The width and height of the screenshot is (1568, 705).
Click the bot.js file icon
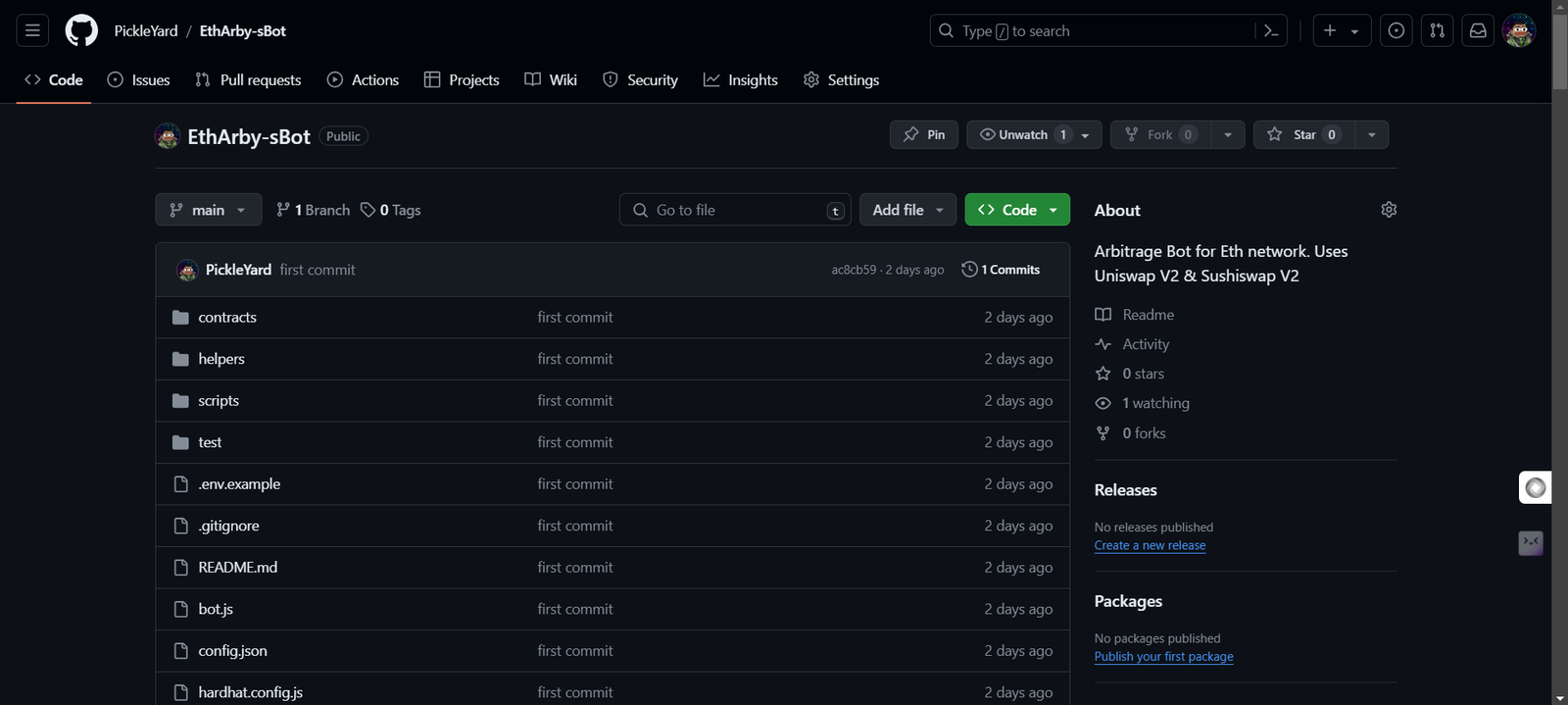tap(180, 609)
